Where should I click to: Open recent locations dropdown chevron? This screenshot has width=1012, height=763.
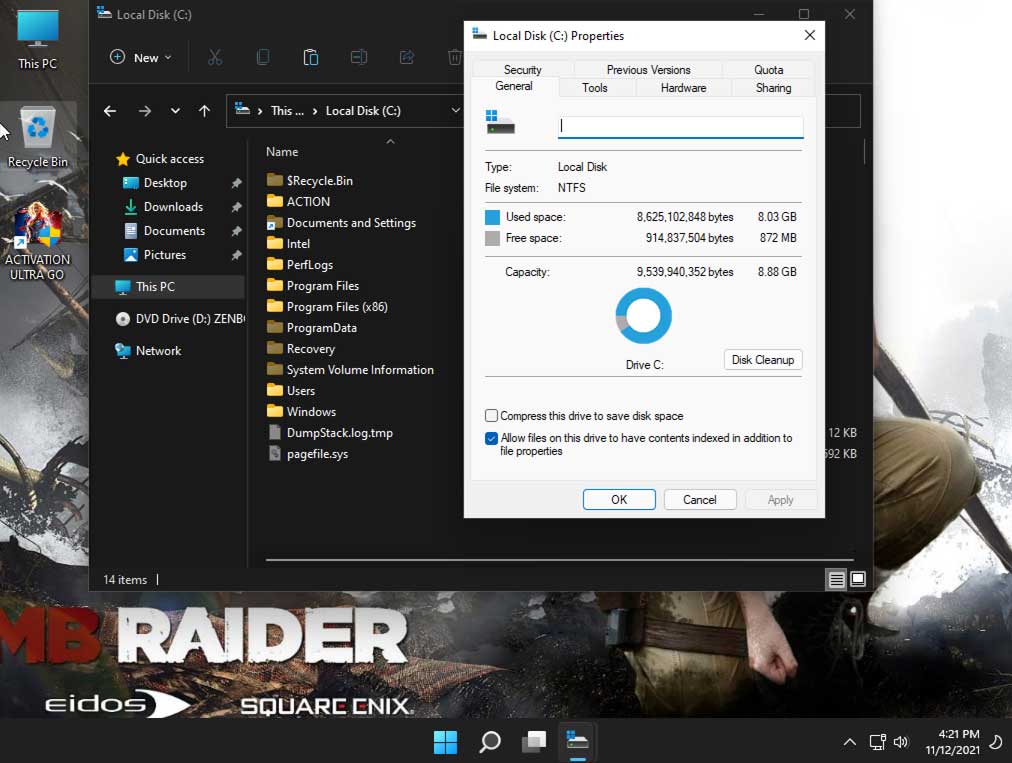pyautogui.click(x=175, y=111)
